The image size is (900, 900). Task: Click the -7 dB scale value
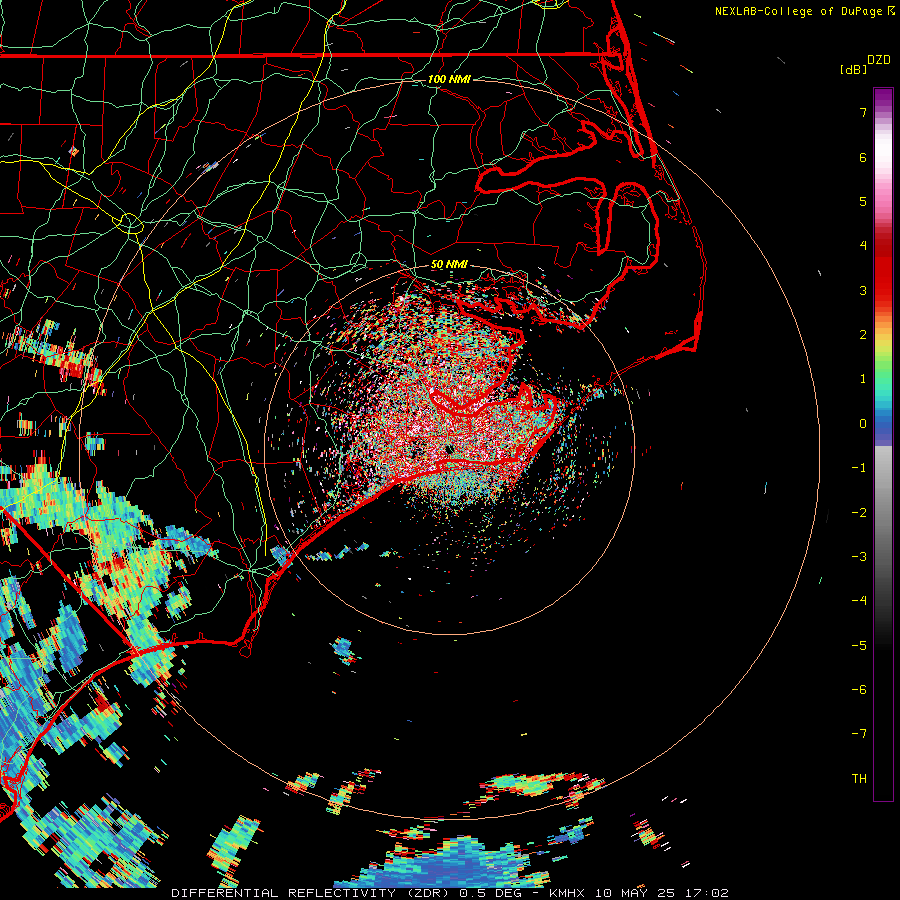point(859,734)
